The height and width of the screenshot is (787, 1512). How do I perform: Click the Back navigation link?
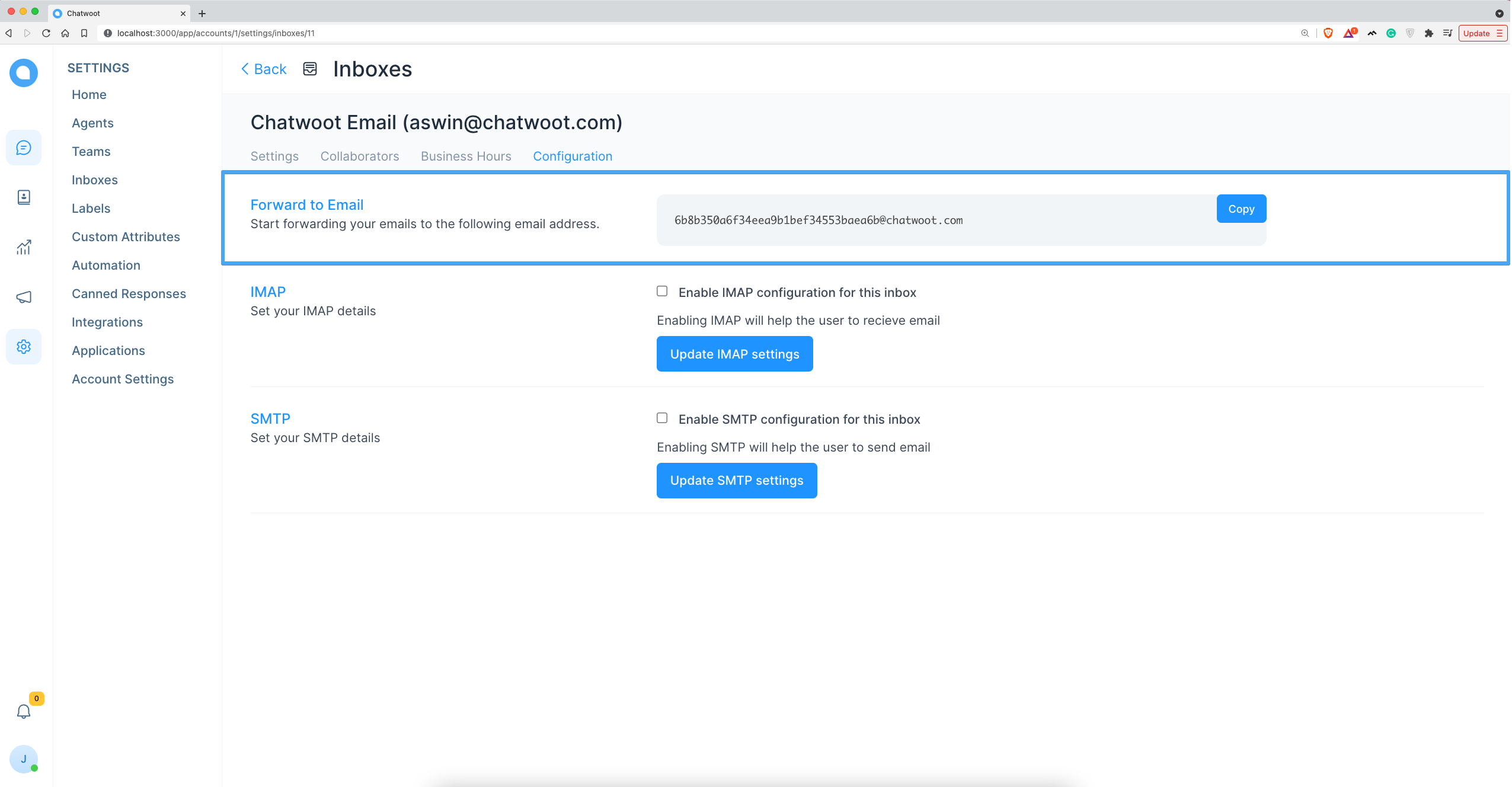(264, 68)
